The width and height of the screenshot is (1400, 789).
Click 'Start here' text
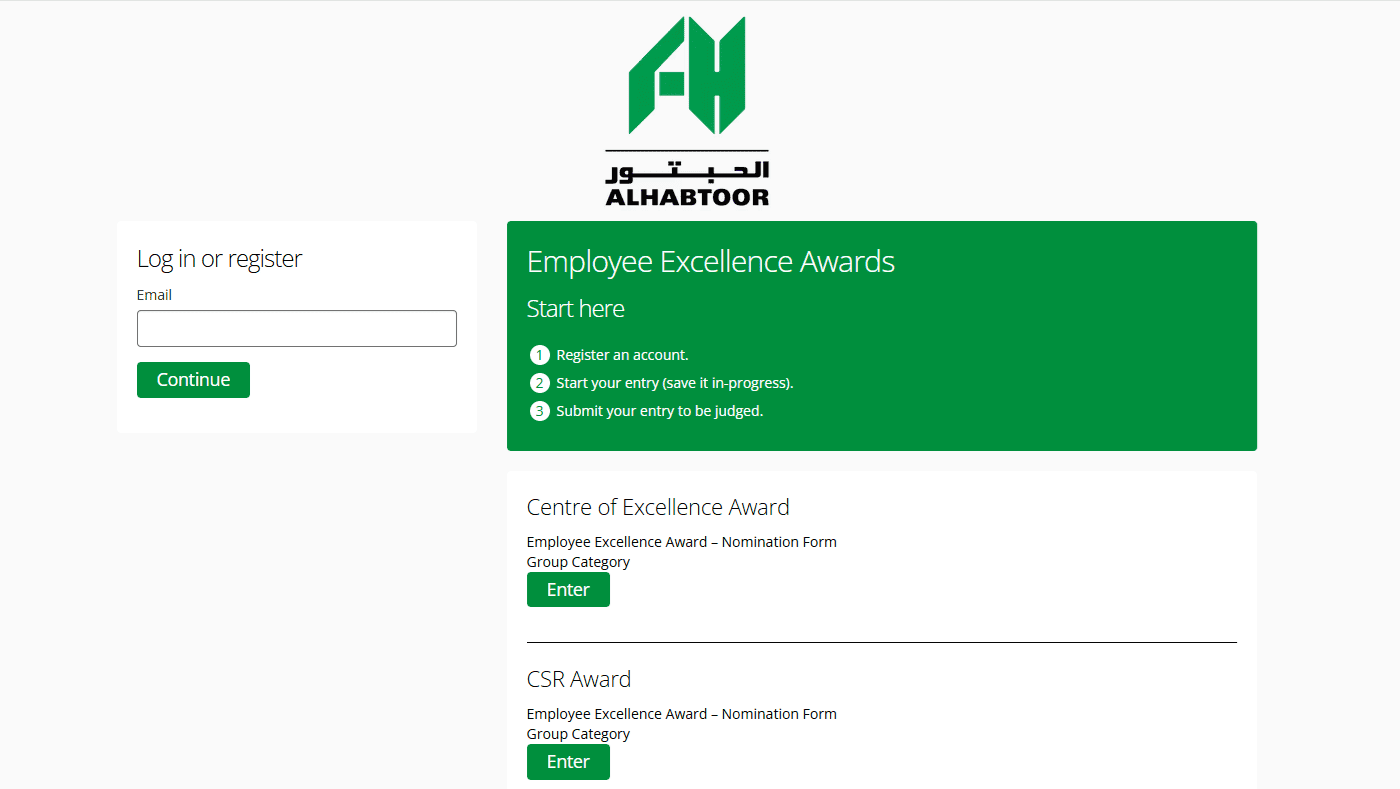tap(576, 309)
